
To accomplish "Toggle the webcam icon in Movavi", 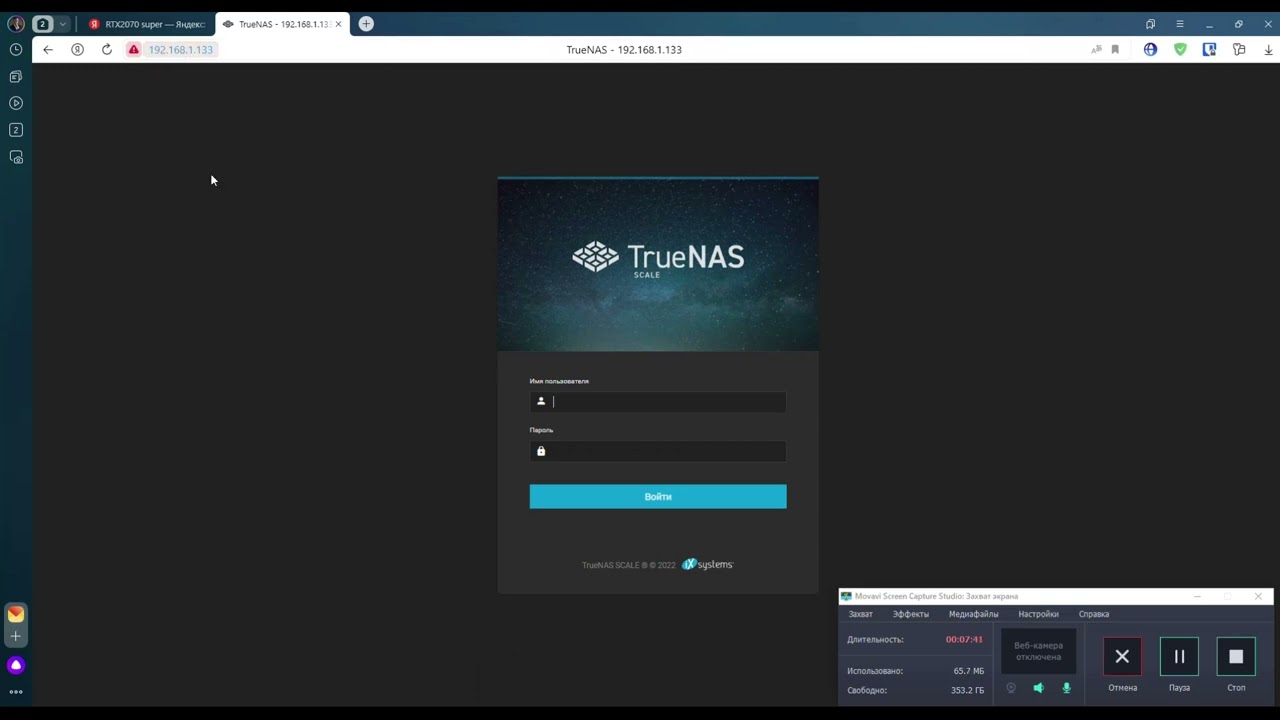I will pyautogui.click(x=1011, y=688).
